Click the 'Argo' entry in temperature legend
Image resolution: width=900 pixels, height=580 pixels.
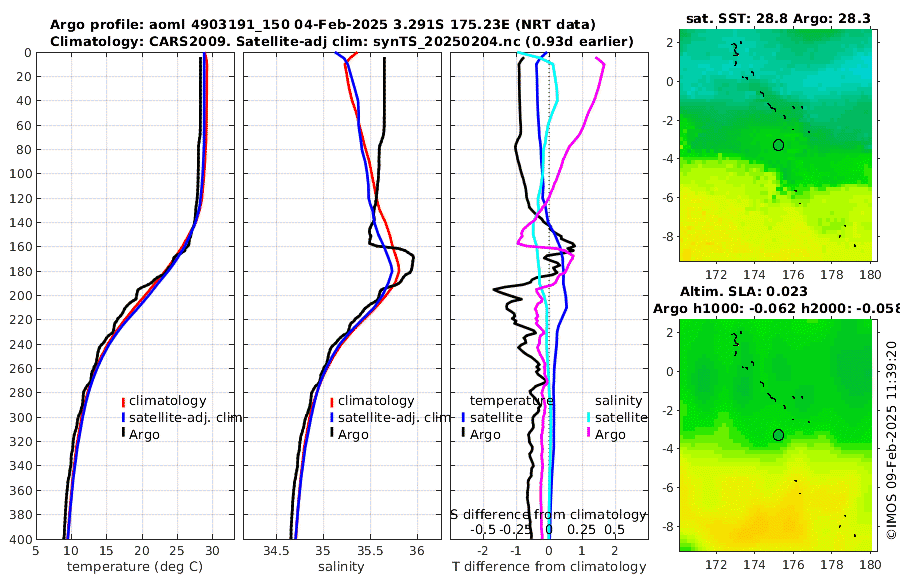click(144, 435)
